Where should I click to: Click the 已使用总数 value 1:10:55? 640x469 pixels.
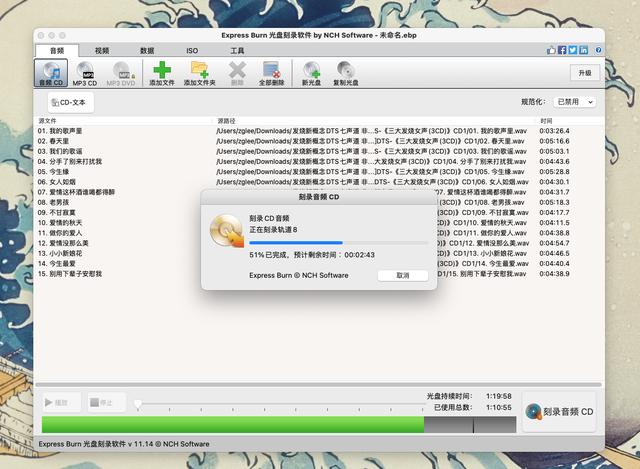point(499,407)
